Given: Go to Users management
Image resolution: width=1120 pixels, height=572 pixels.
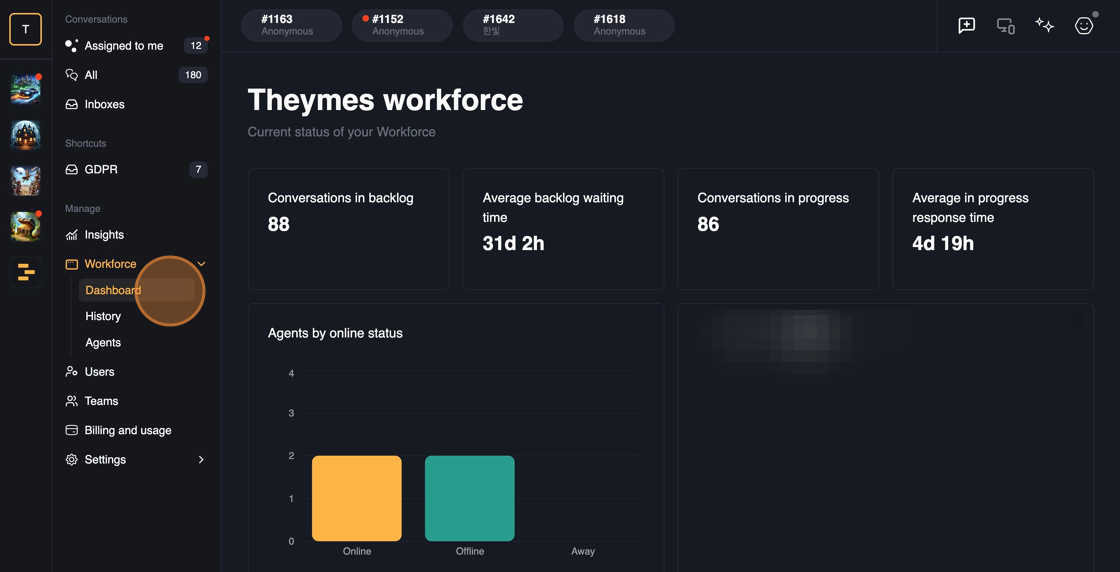Looking at the screenshot, I should pyautogui.click(x=136, y=372).
